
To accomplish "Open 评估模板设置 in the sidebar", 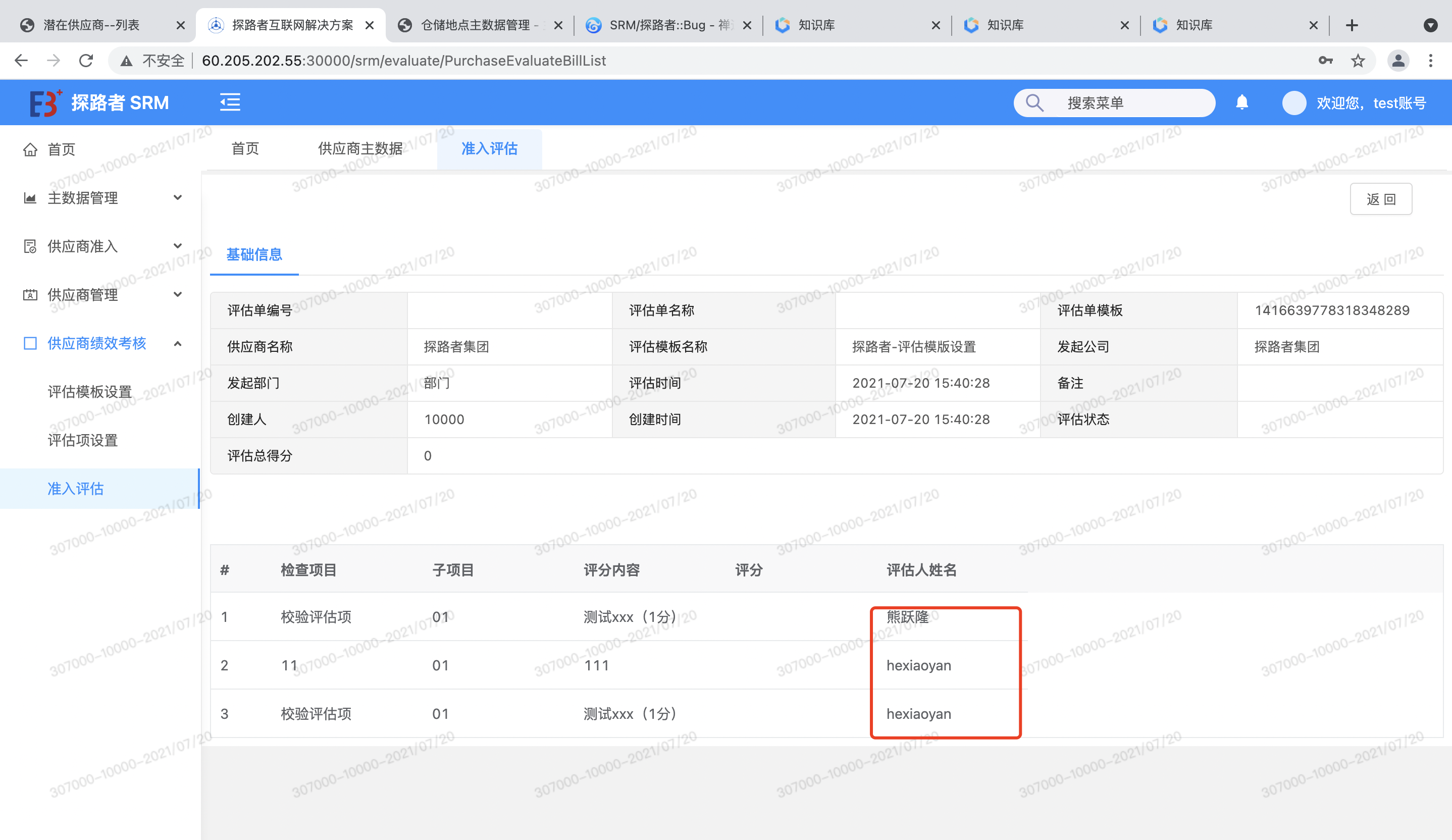I will click(90, 392).
